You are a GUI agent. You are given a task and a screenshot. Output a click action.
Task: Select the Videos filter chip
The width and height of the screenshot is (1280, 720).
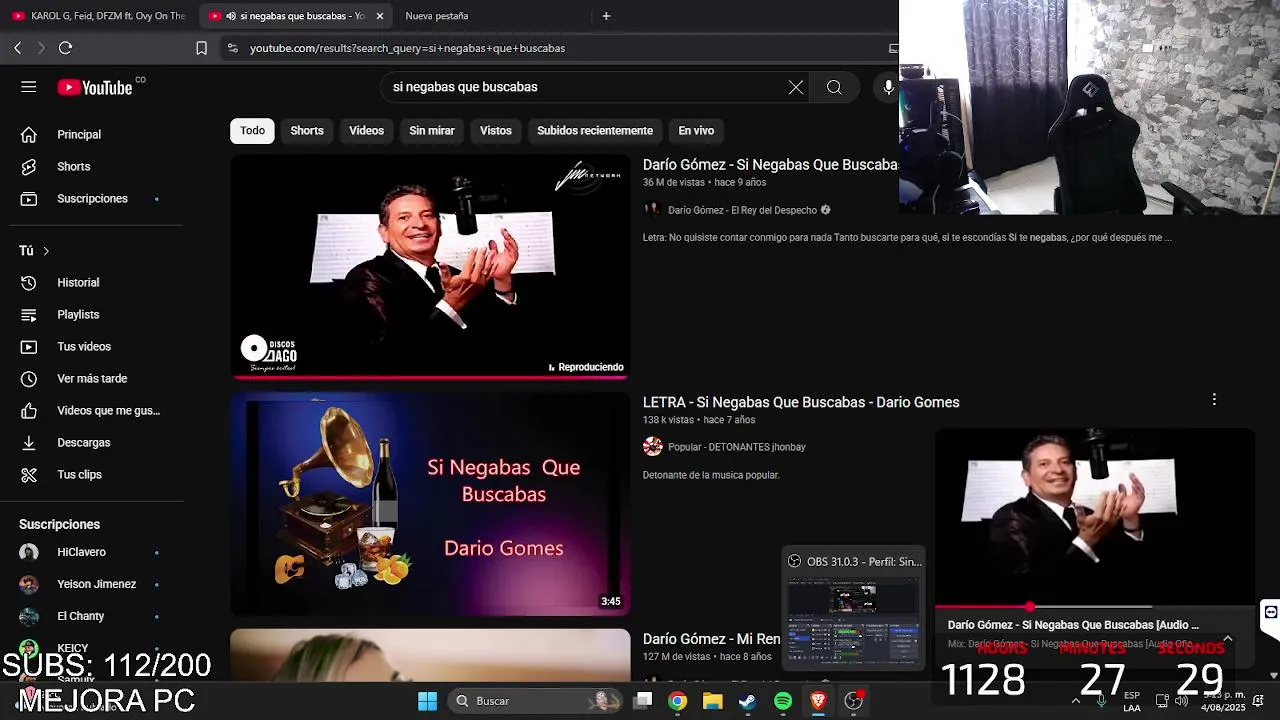(x=366, y=131)
